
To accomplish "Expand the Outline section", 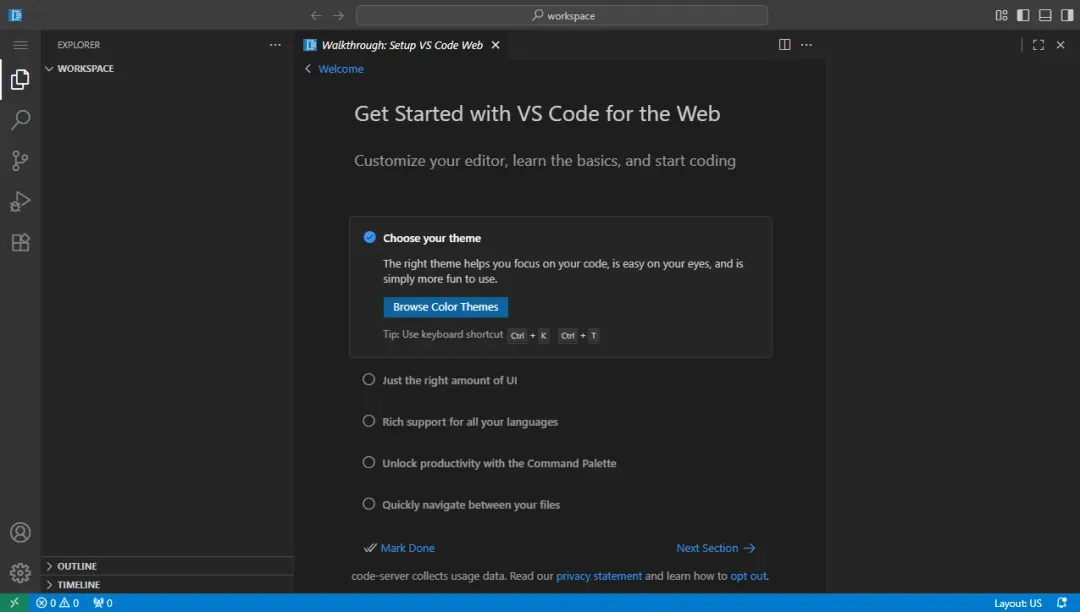I will tap(77, 566).
